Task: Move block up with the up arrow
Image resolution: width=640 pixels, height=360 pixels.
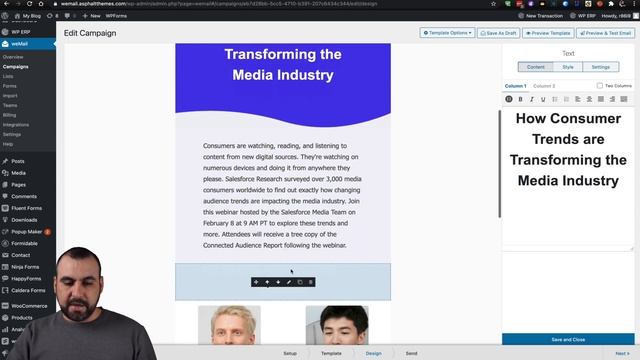Action: pos(267,282)
